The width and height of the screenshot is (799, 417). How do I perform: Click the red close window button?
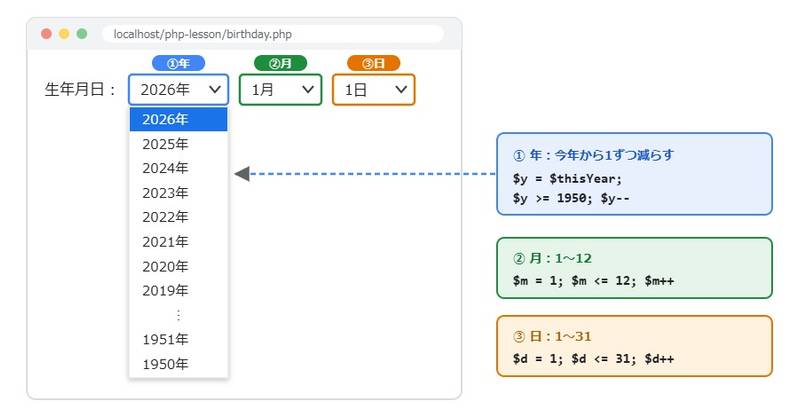46,34
